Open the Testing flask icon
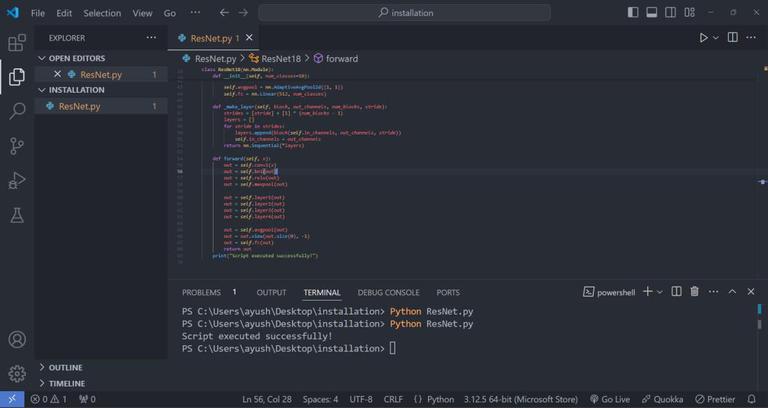This screenshot has height=408, width=768. [x=17, y=215]
